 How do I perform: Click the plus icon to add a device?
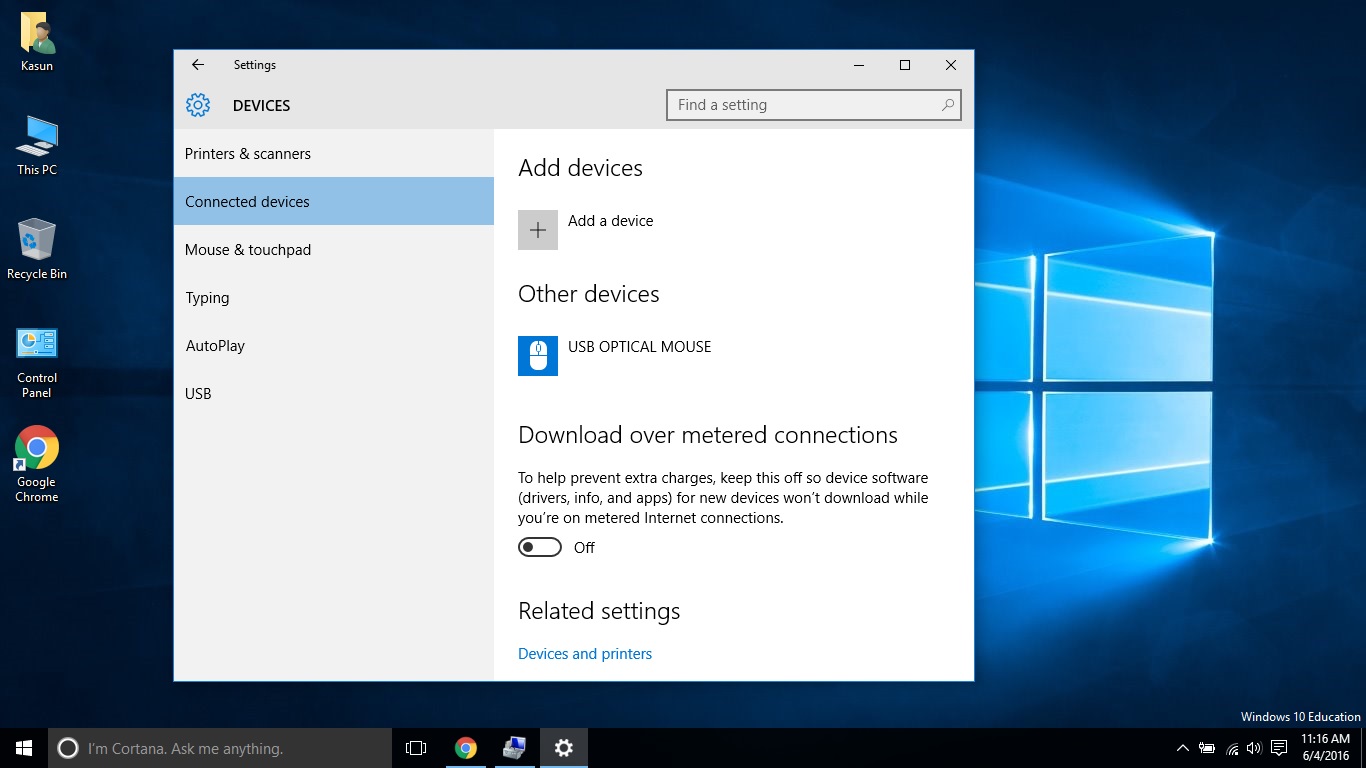pyautogui.click(x=538, y=230)
